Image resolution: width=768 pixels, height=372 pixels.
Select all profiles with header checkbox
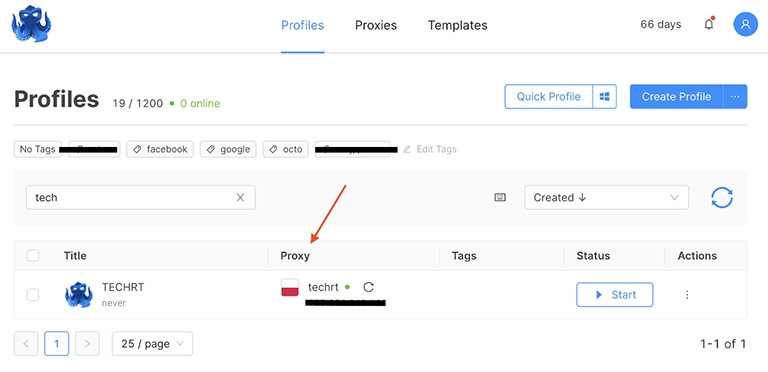(33, 256)
